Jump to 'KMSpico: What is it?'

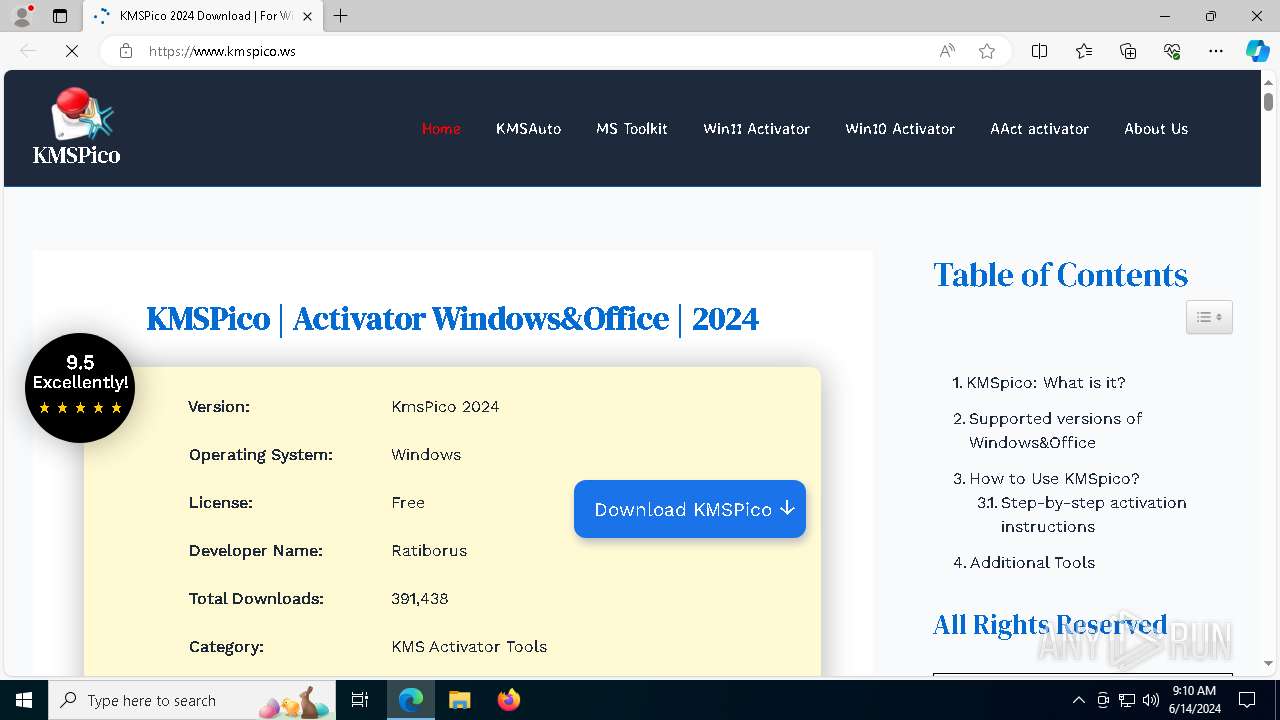[1046, 382]
